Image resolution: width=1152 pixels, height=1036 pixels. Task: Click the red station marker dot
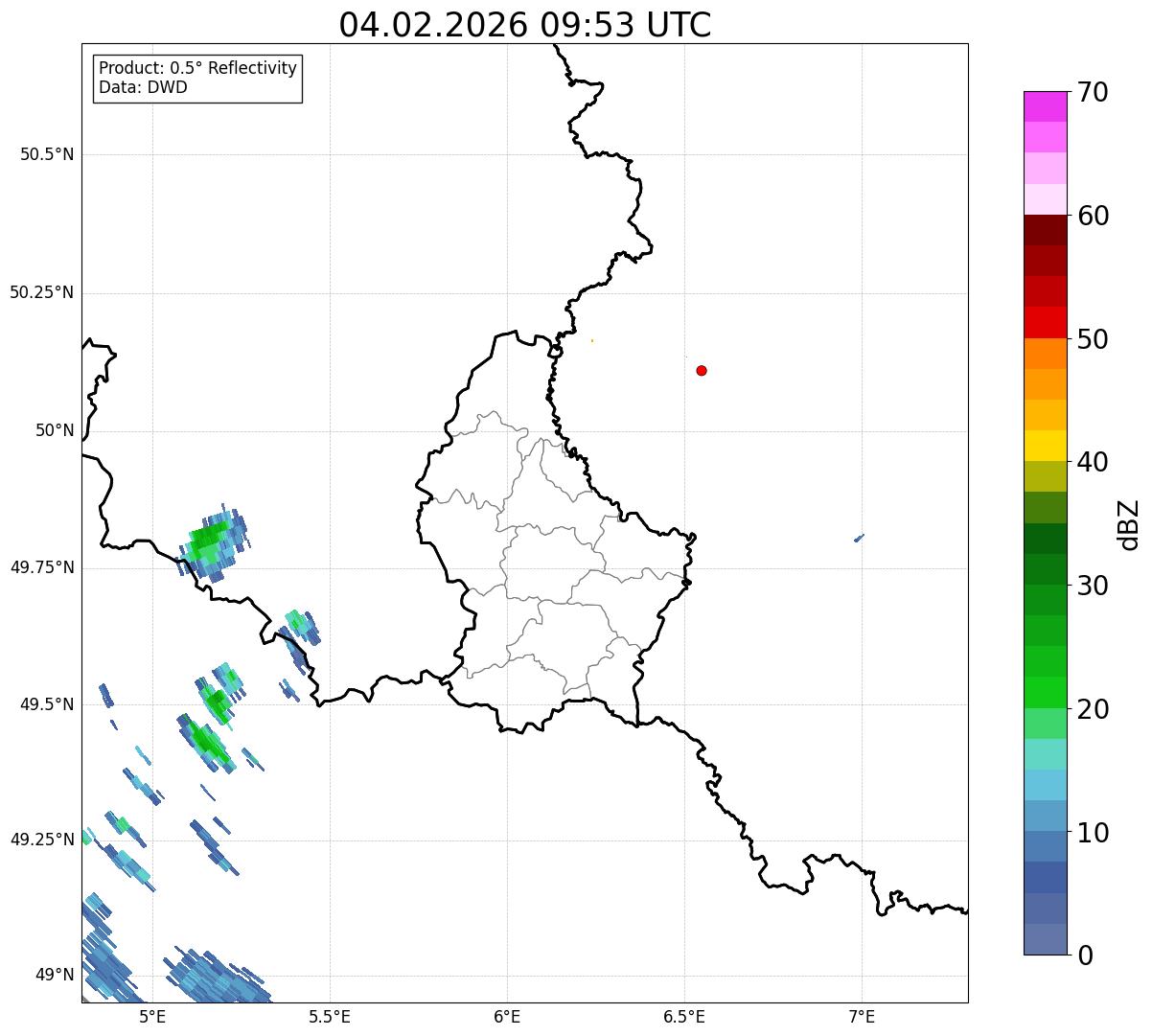click(702, 370)
